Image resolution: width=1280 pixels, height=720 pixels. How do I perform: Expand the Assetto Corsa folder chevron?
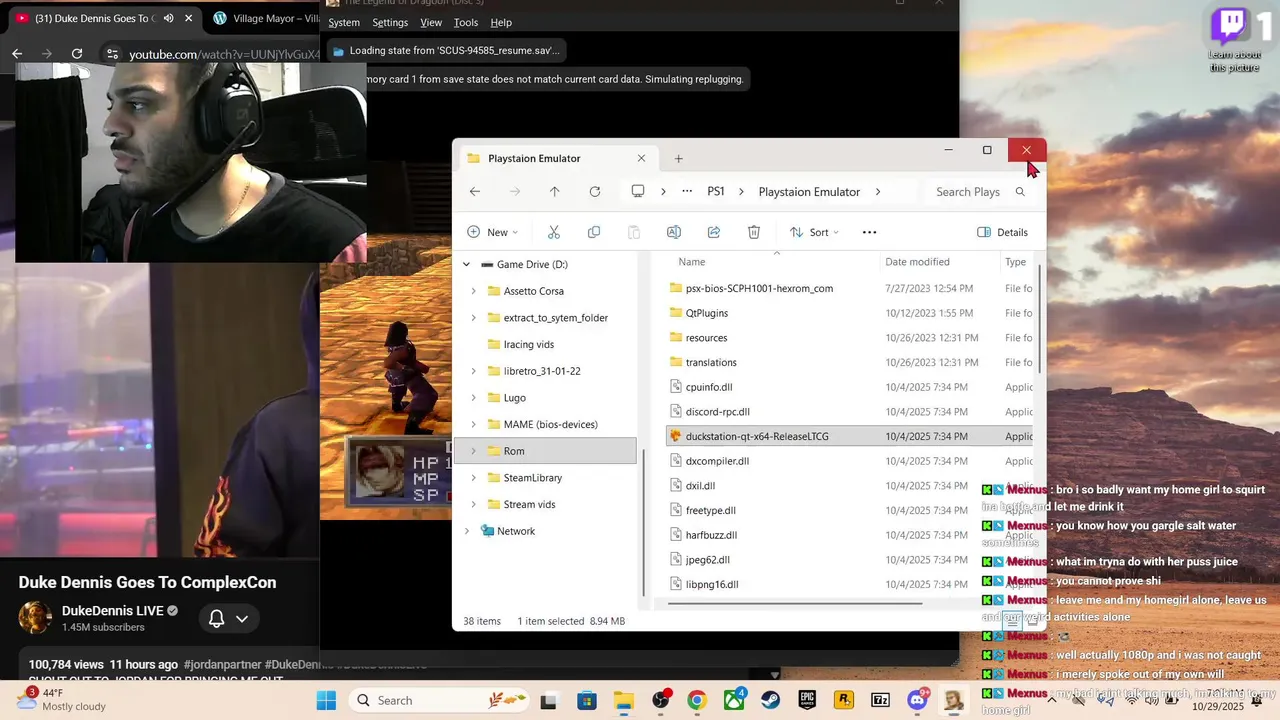click(x=473, y=291)
